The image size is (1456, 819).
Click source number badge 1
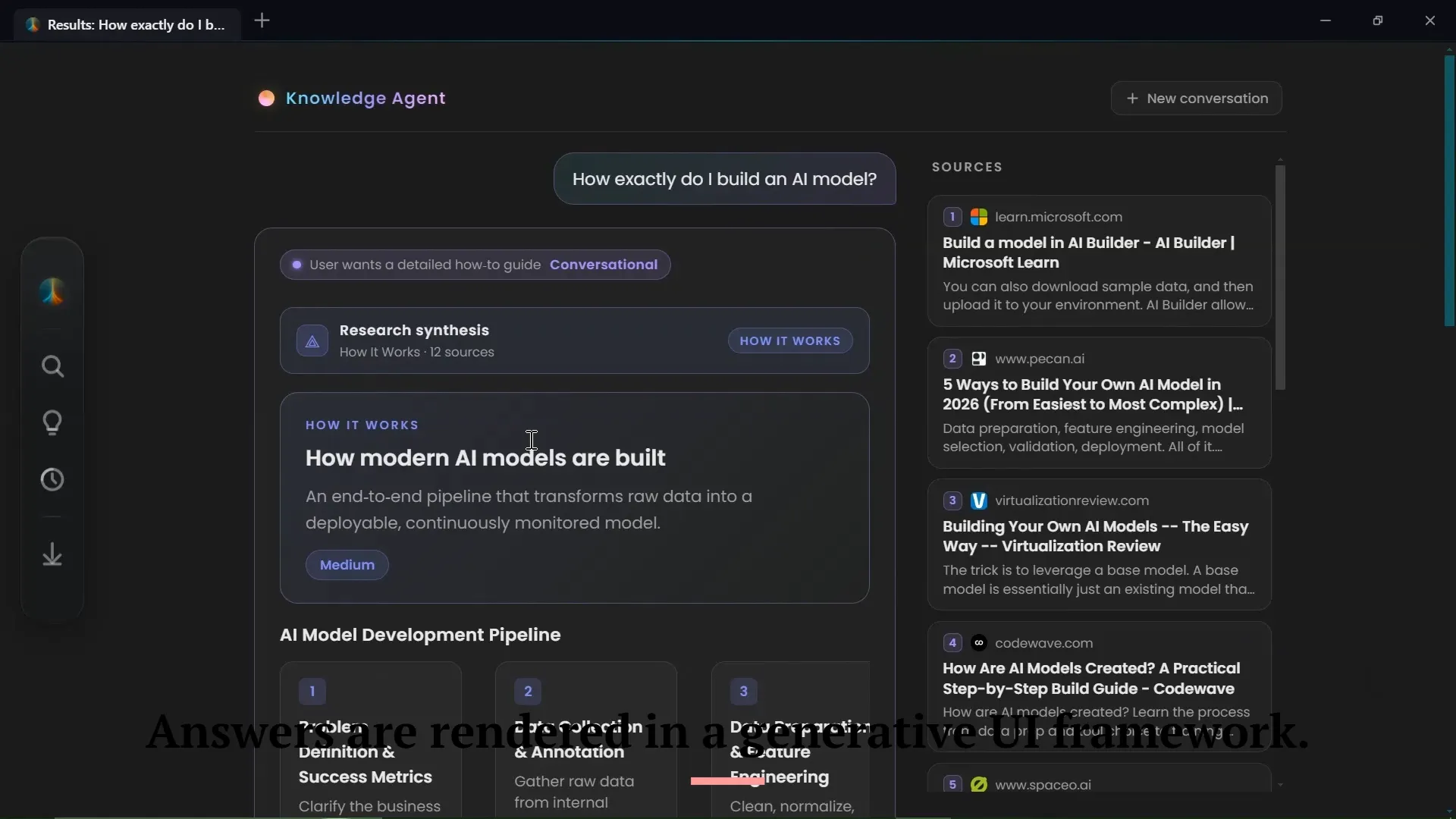(952, 217)
